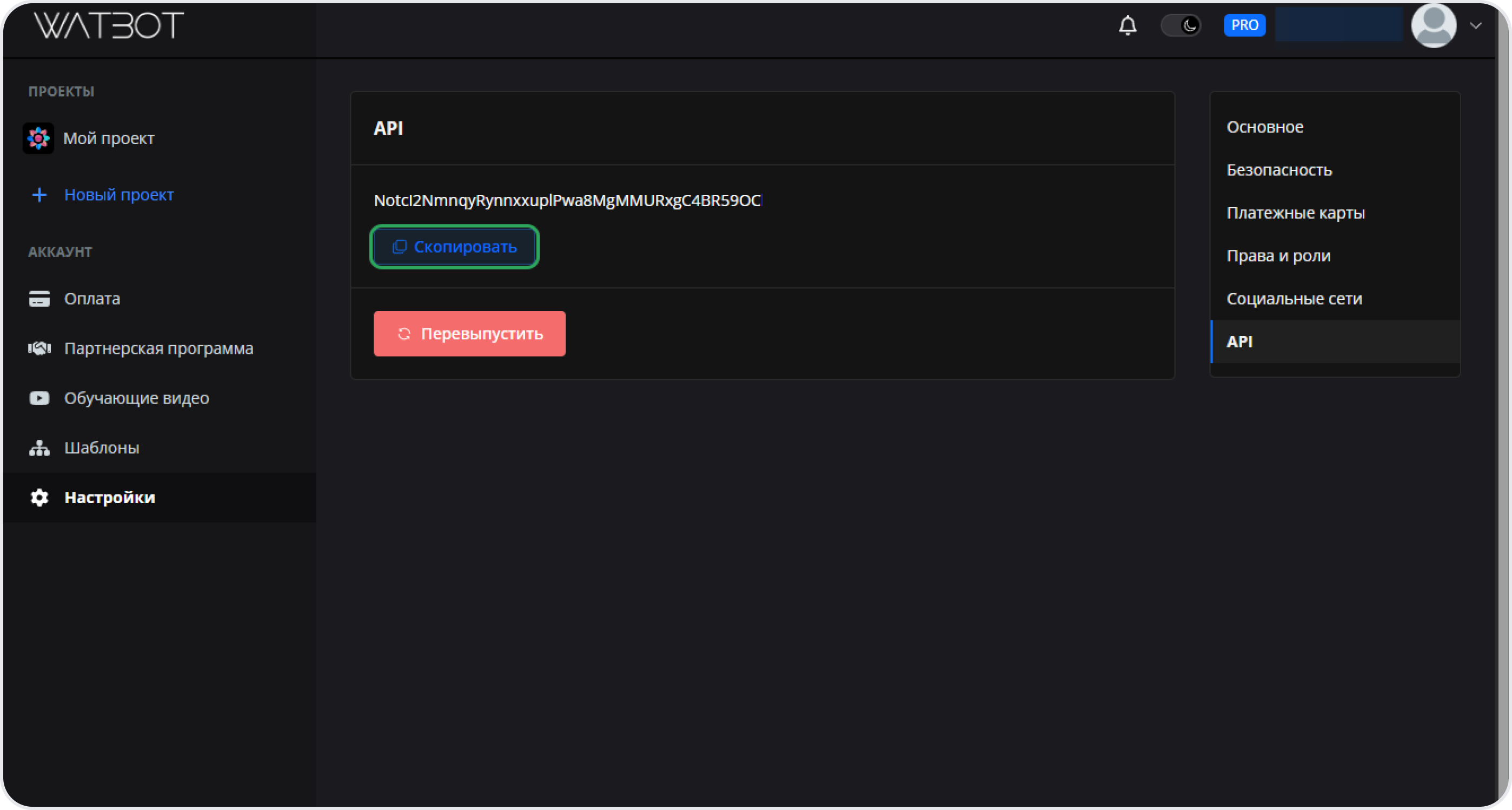The image size is (1512, 810).
Task: Click the plus icon for Новый проект
Action: click(x=39, y=194)
